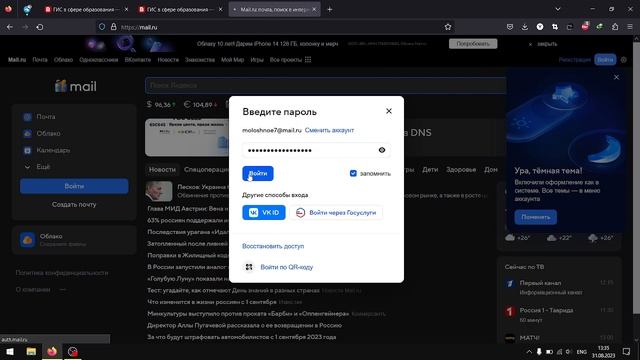Close the dark theme promo panel

[616, 77]
